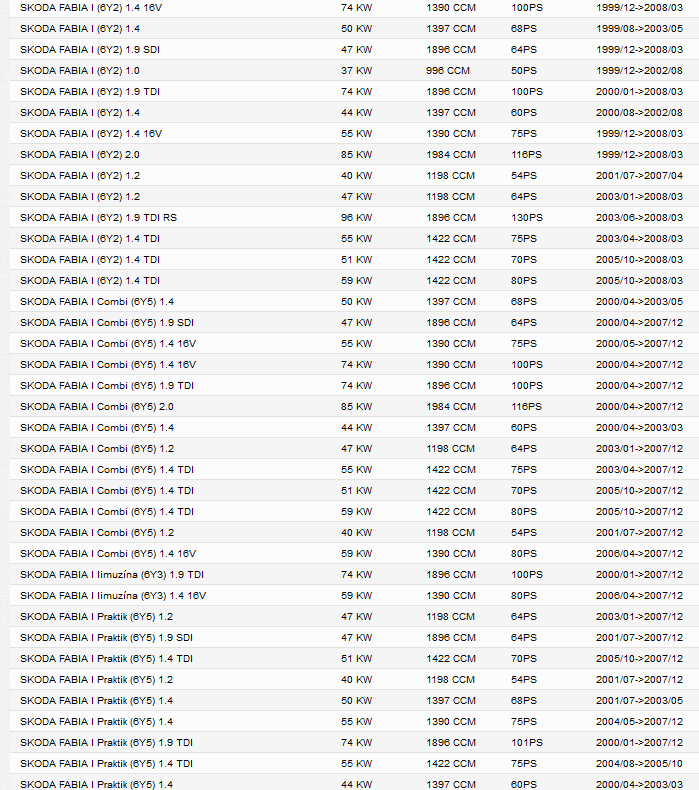The height and width of the screenshot is (790, 699).
Task: Click '85 KW' in the Combi (6Y5) 2.0 row
Action: pos(356,407)
